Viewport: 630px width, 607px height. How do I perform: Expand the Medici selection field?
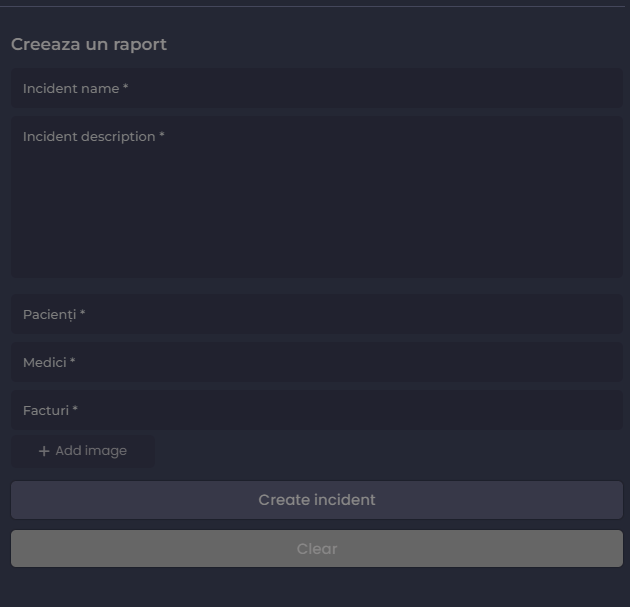(x=316, y=362)
